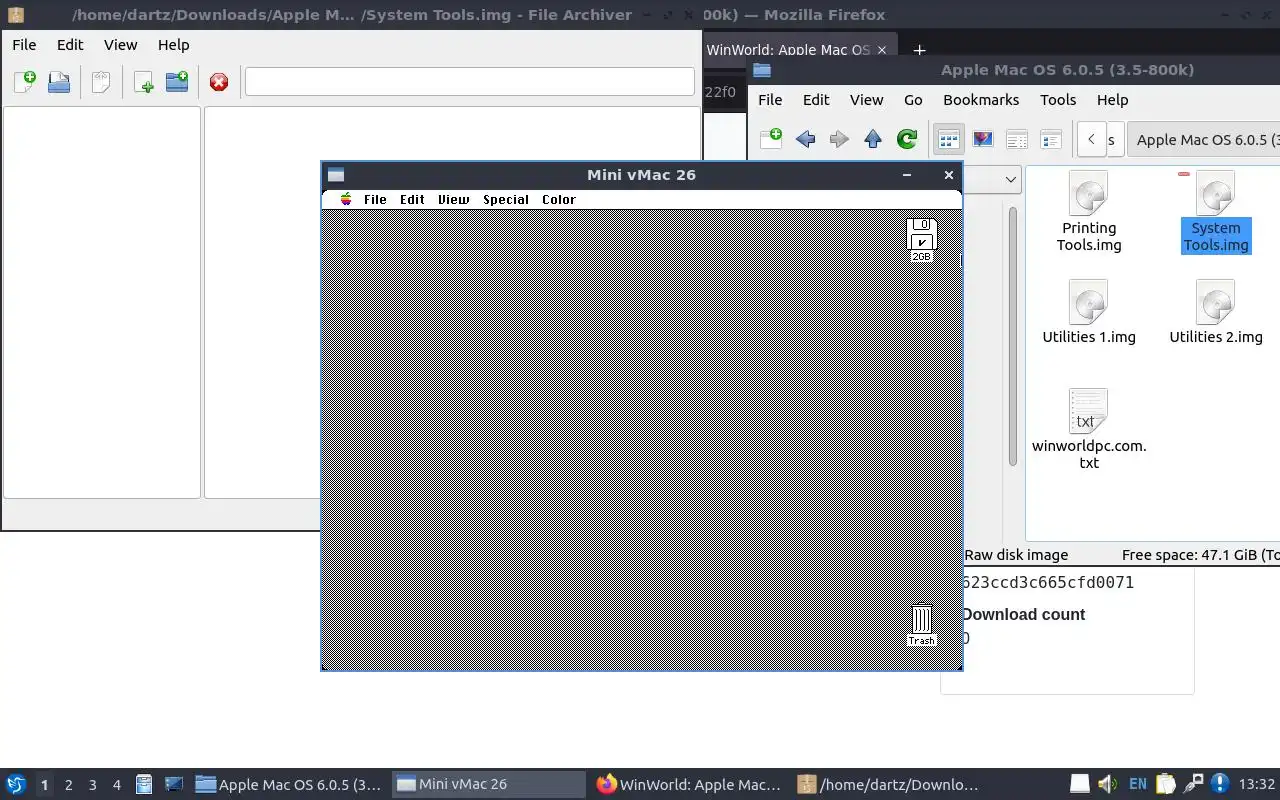The width and height of the screenshot is (1280, 800).
Task: Open View menu in File Archiver
Action: [x=120, y=45]
